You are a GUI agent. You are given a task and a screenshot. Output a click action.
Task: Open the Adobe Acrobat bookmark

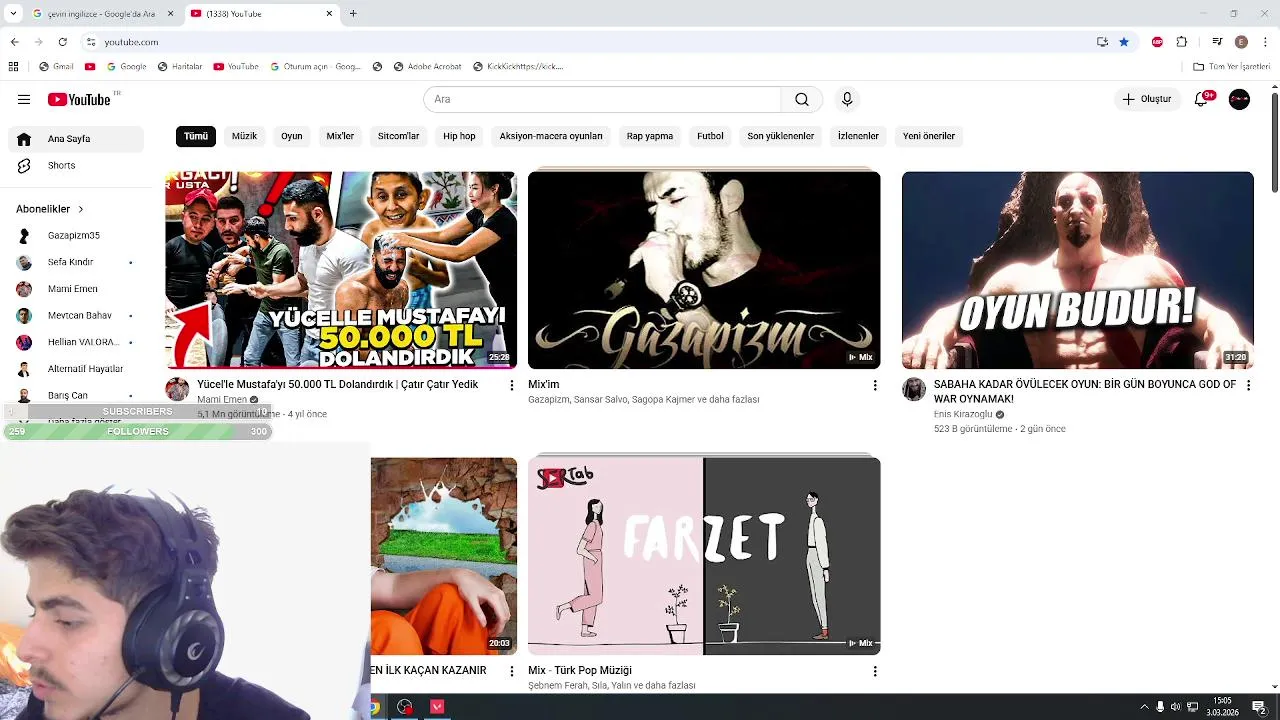[427, 67]
